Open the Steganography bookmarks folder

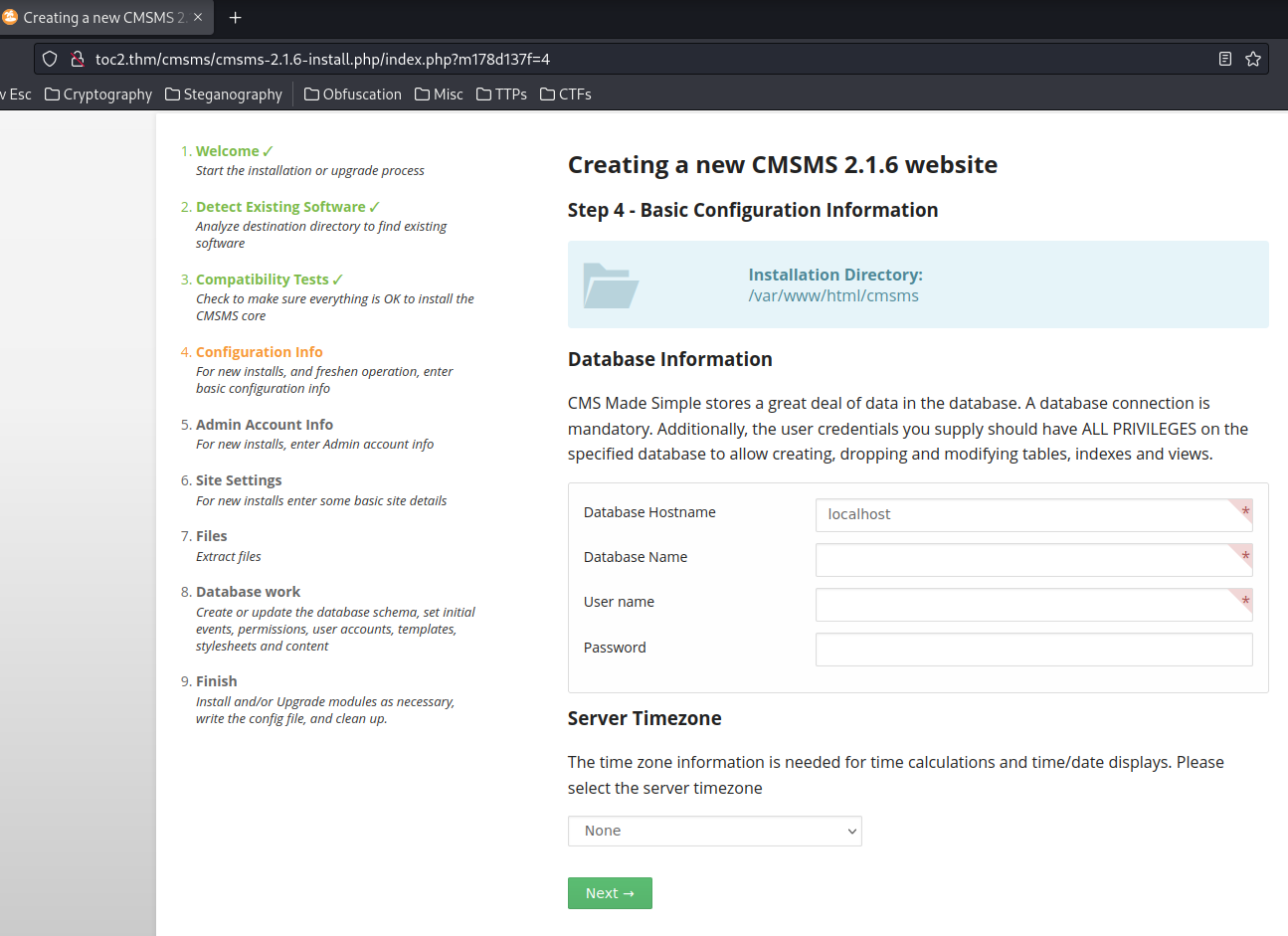224,94
